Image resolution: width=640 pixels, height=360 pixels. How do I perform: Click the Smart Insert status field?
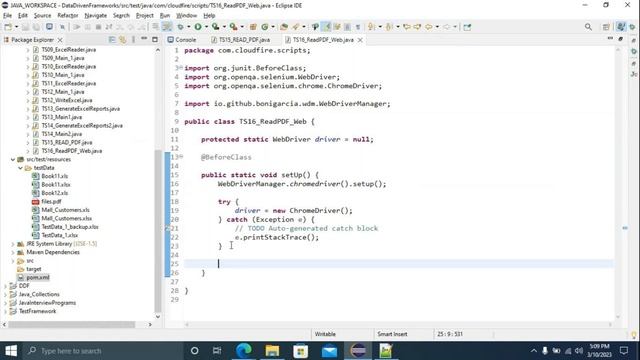392,334
